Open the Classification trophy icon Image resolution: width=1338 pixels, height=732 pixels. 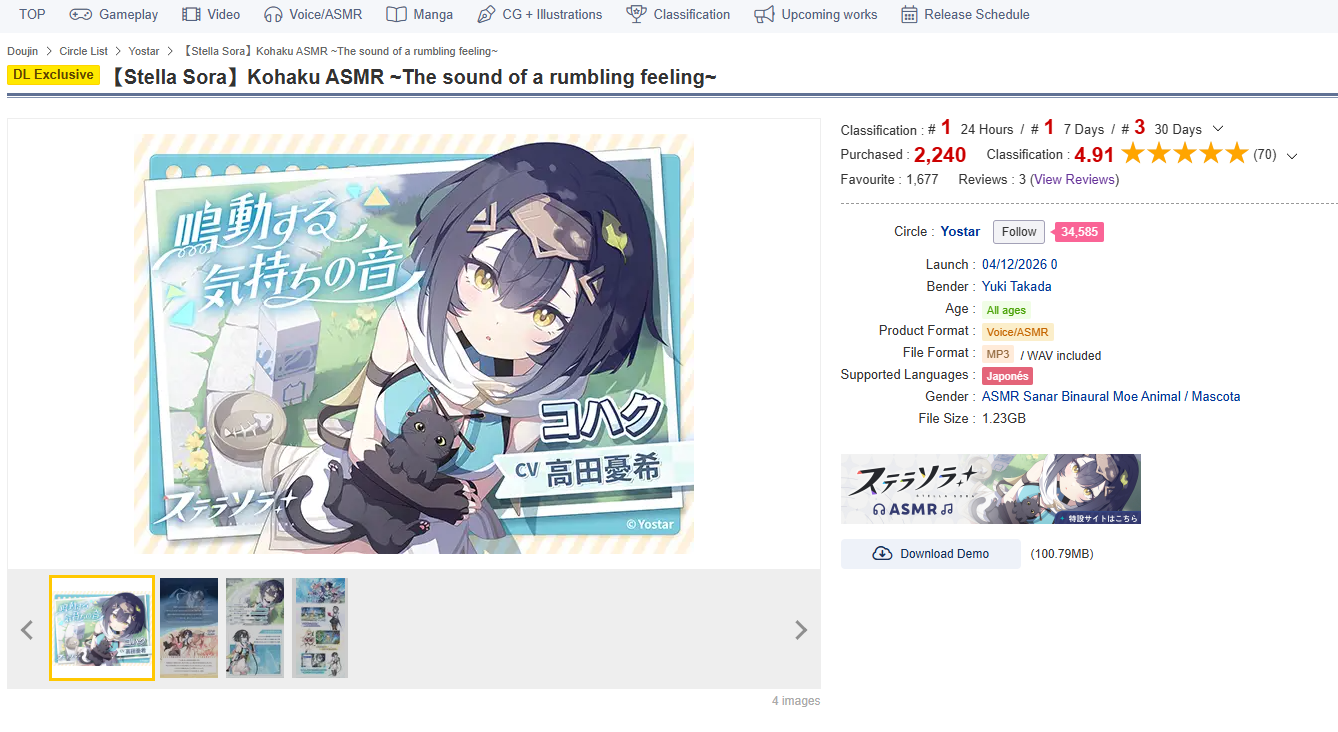(636, 14)
